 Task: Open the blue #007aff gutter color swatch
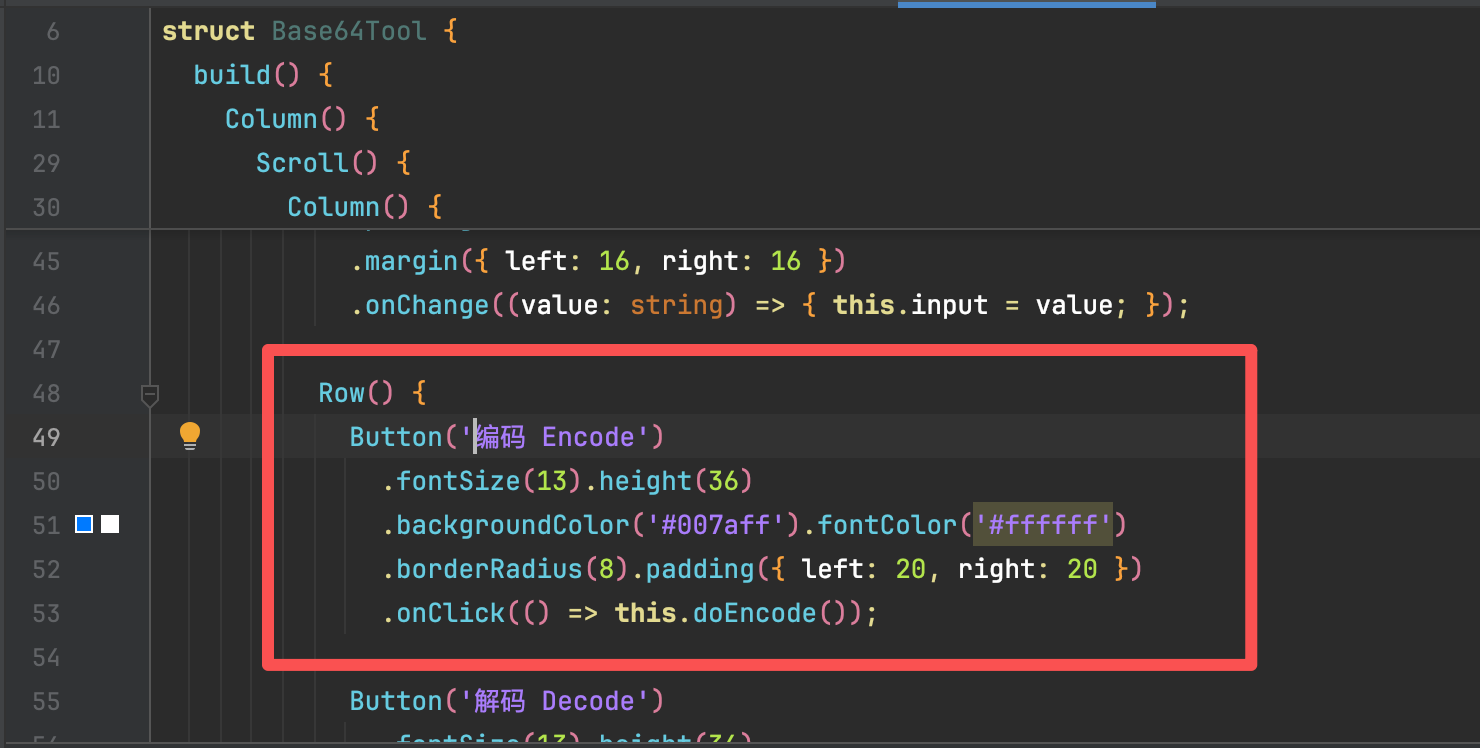(x=84, y=524)
